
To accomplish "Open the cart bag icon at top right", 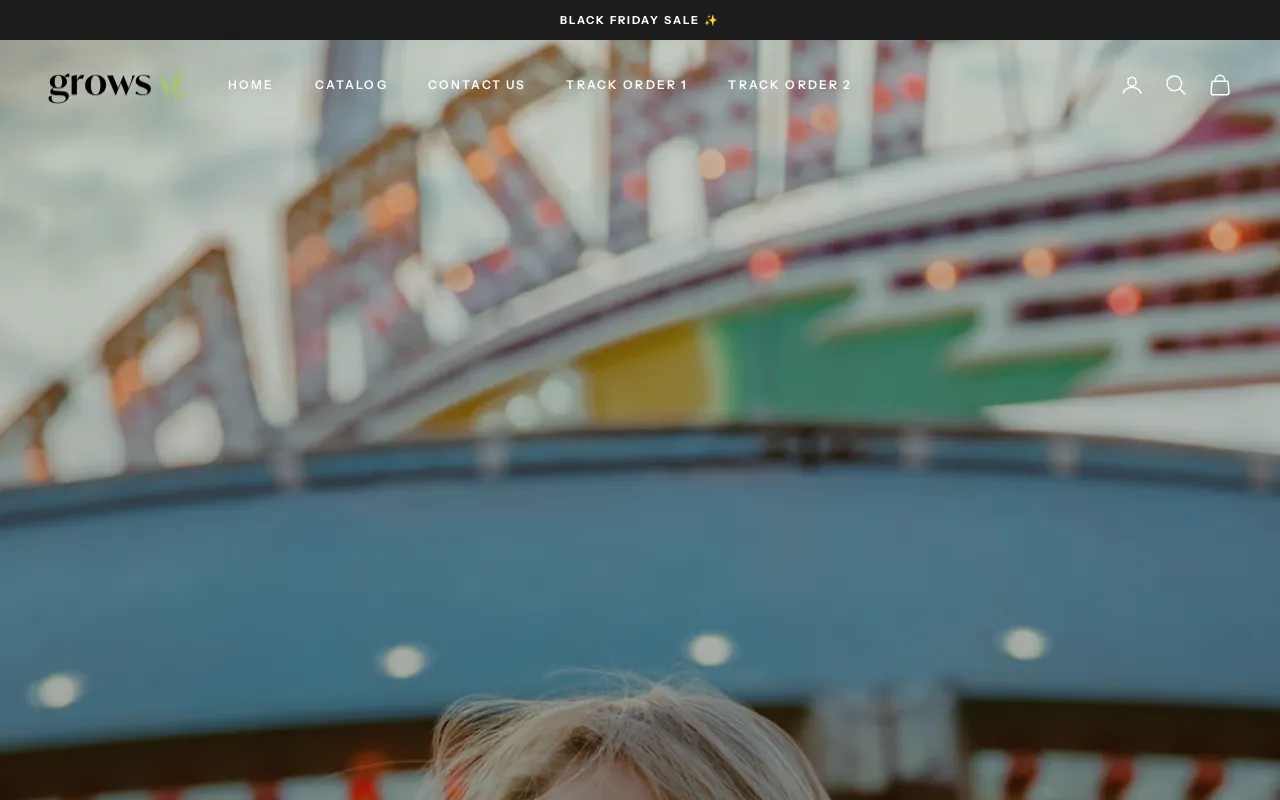I will click(x=1220, y=85).
